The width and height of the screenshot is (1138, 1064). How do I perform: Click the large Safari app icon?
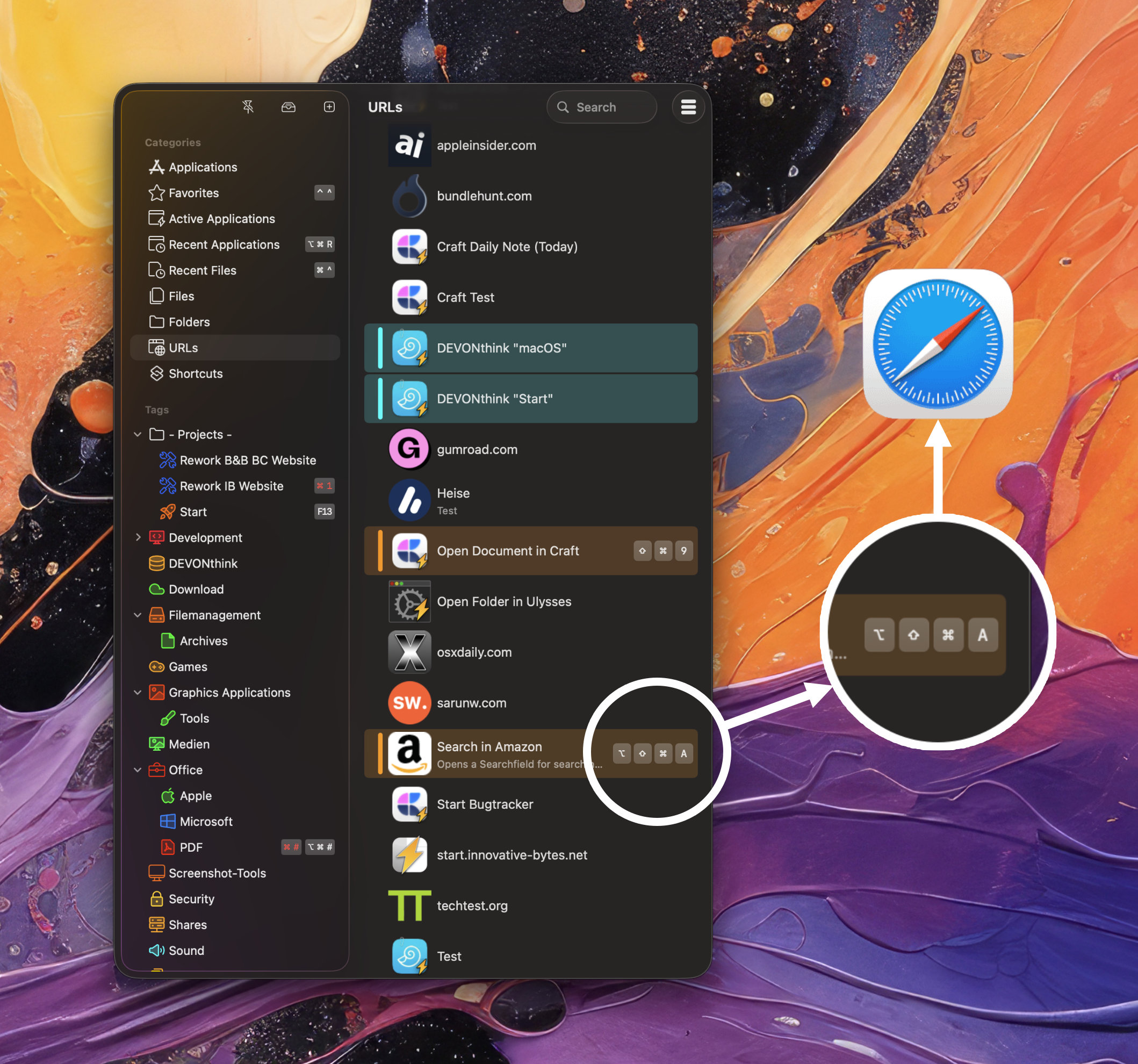coord(938,343)
